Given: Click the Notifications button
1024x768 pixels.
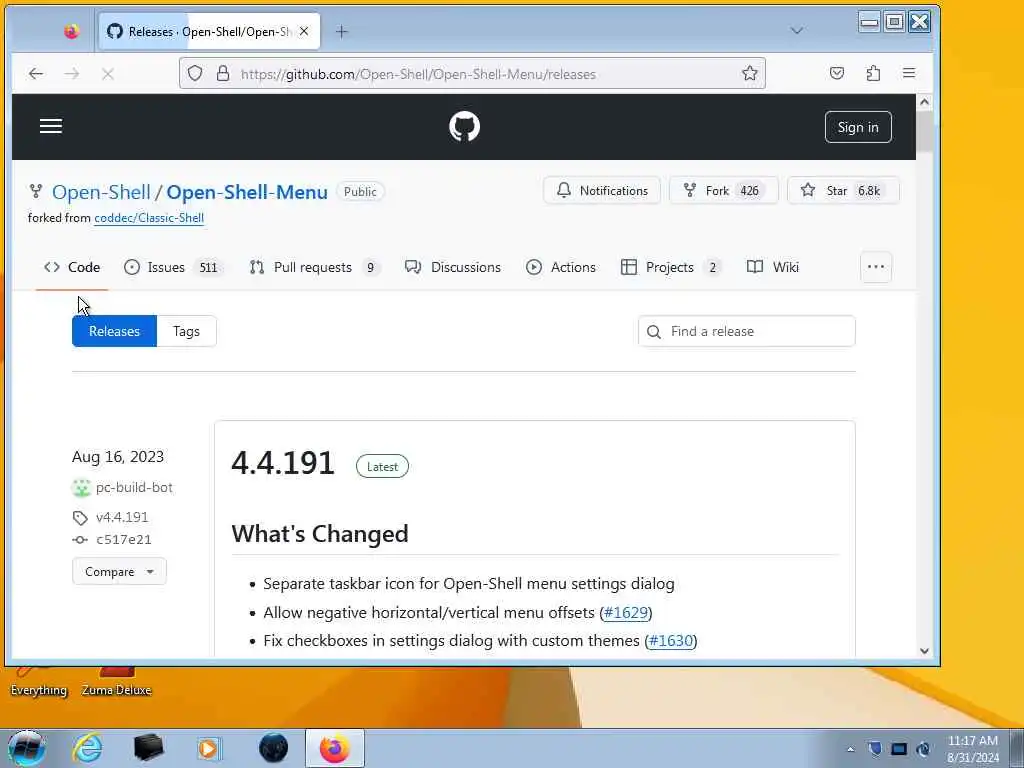Looking at the screenshot, I should (x=602, y=191).
